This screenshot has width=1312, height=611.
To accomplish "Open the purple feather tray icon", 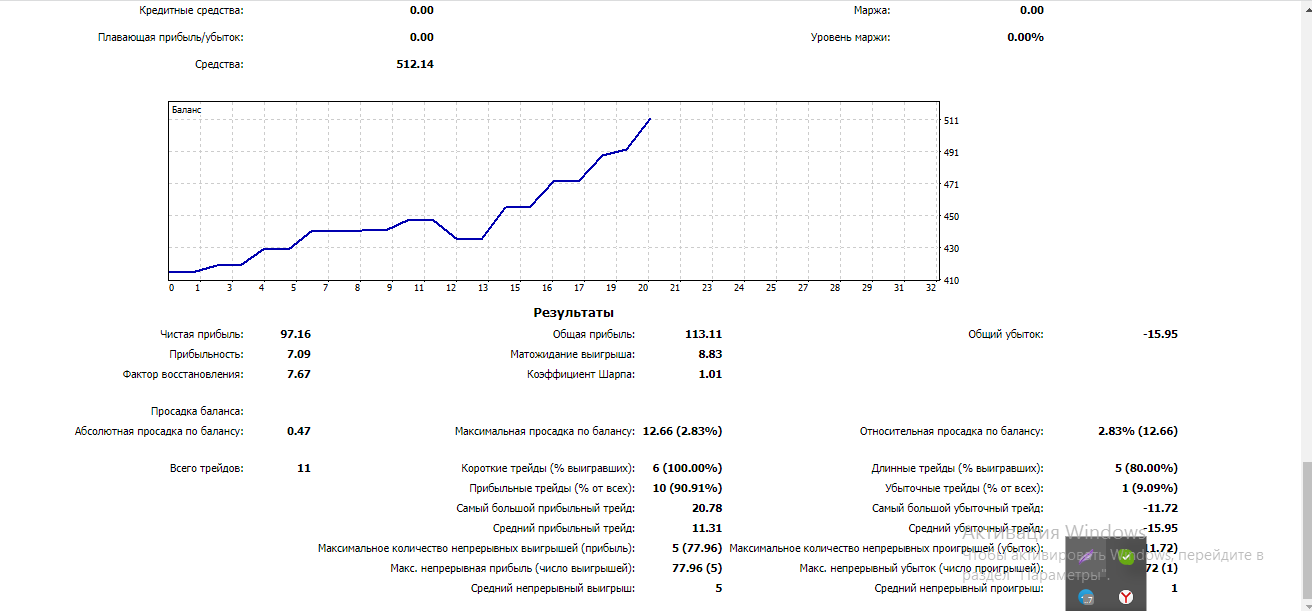I will [1086, 557].
